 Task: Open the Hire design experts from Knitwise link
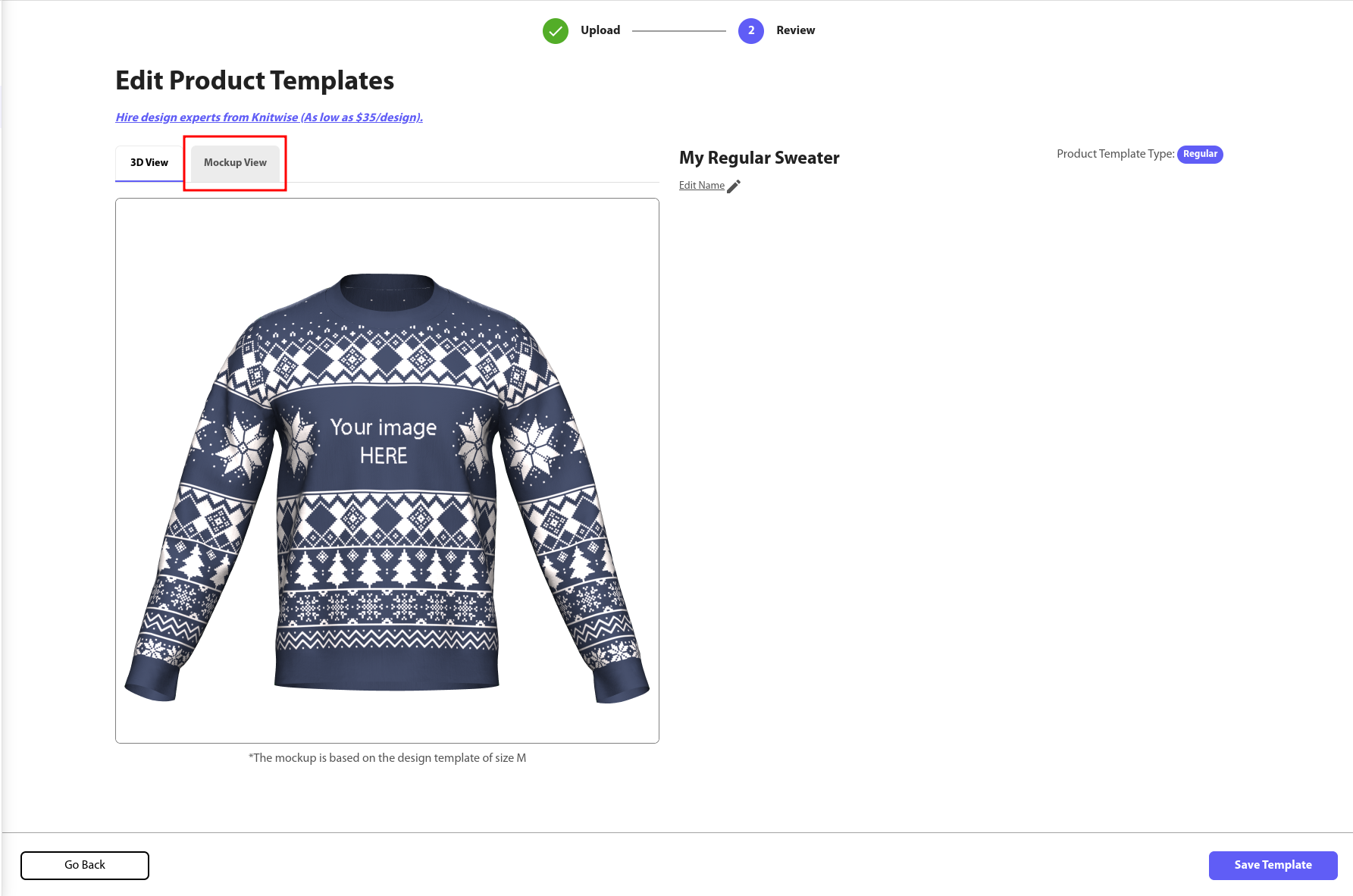pyautogui.click(x=269, y=117)
